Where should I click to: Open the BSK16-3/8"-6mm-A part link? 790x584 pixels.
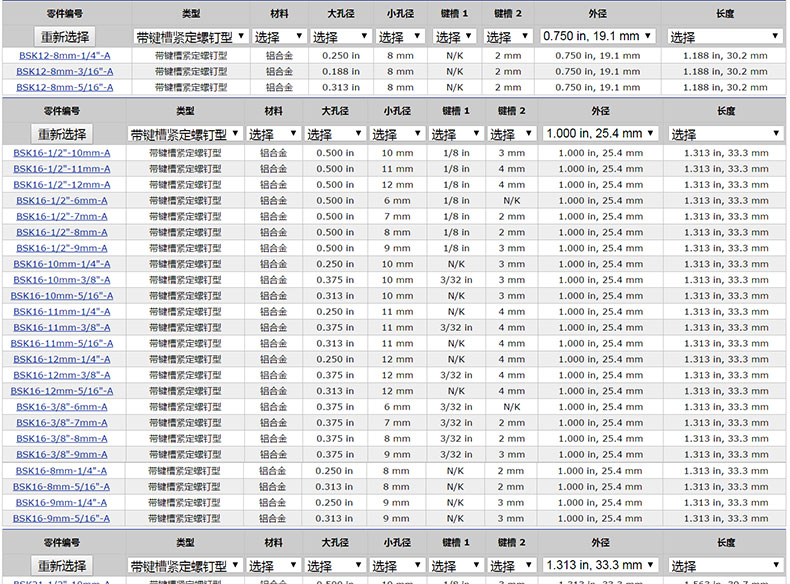coord(62,407)
